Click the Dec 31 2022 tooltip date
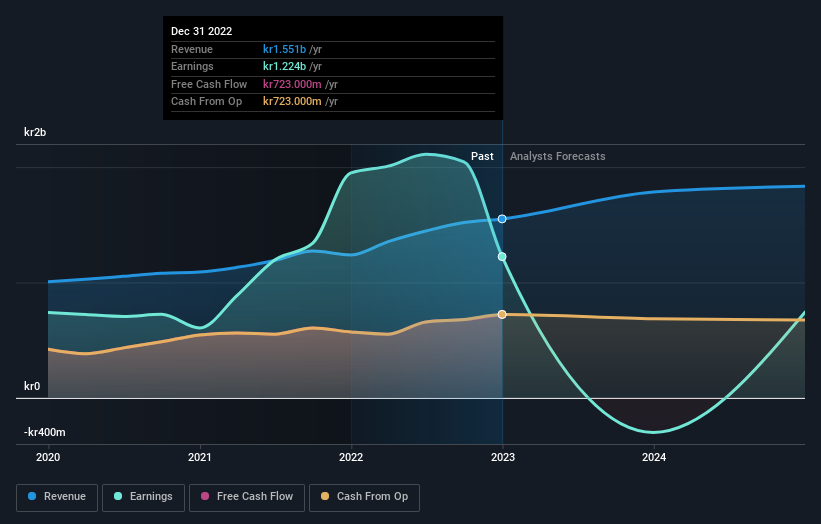Image resolution: width=821 pixels, height=524 pixels. point(202,31)
